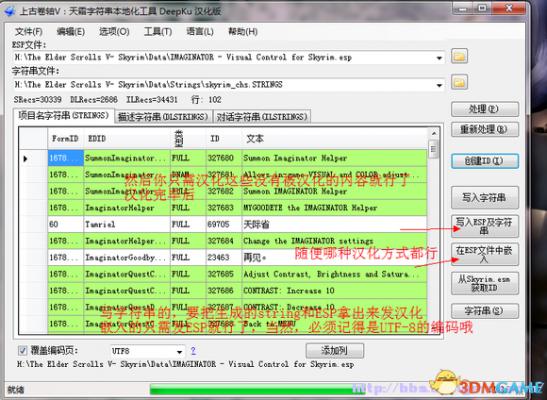Close the DeepKu window
547x400 pixels.
[x=509, y=8]
